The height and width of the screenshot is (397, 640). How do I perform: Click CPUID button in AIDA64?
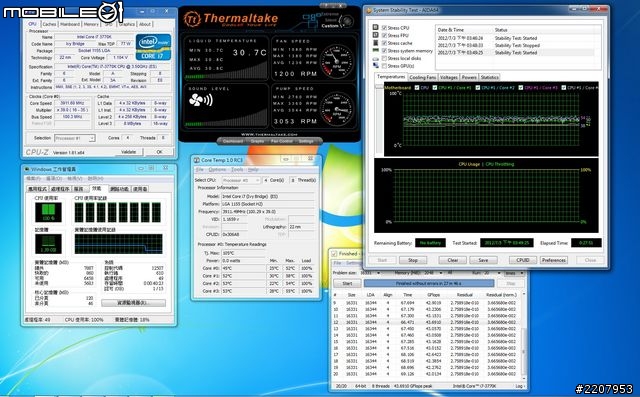point(522,260)
